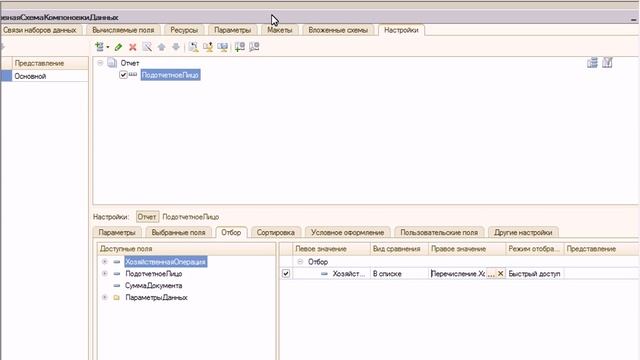
Task: Open the Другие настройки tab
Action: [523, 232]
